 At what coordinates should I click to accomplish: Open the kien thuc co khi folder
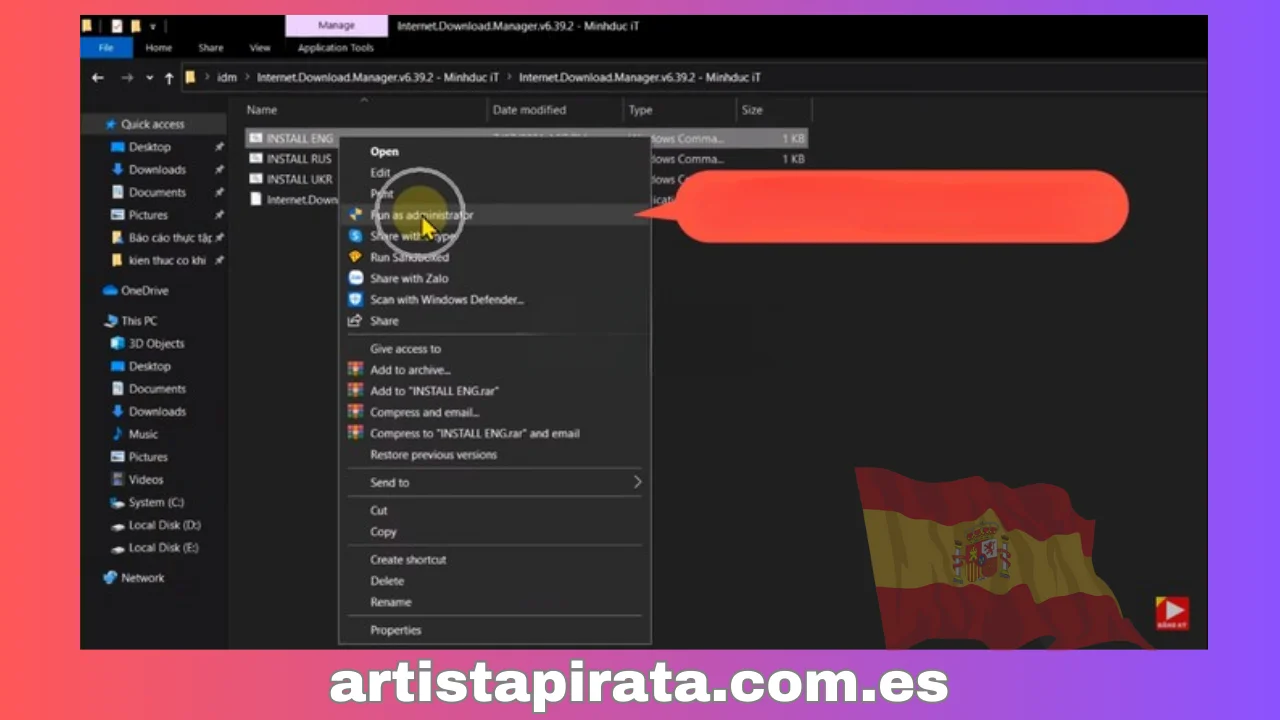[166, 260]
